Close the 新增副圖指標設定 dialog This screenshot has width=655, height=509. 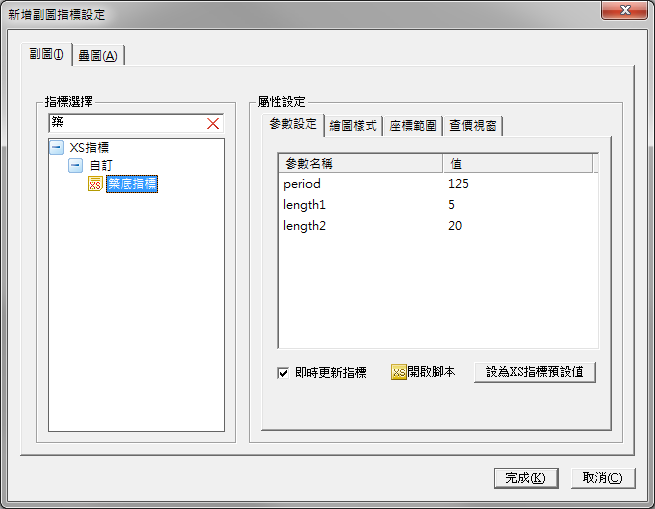tap(625, 10)
